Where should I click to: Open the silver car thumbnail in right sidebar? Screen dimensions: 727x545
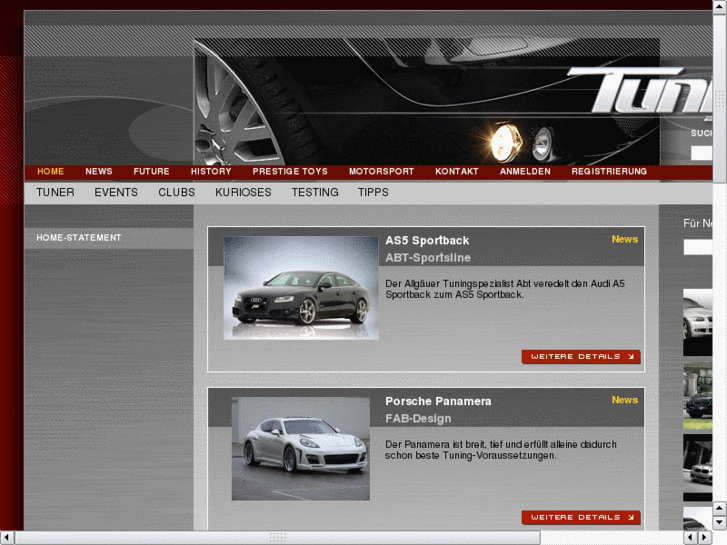[x=698, y=322]
